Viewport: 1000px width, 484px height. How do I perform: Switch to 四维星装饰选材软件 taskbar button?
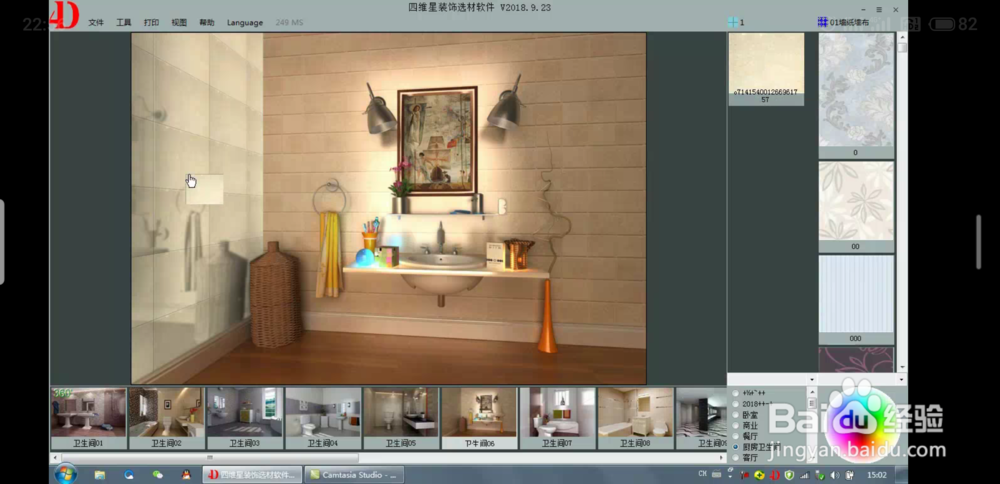[x=252, y=475]
